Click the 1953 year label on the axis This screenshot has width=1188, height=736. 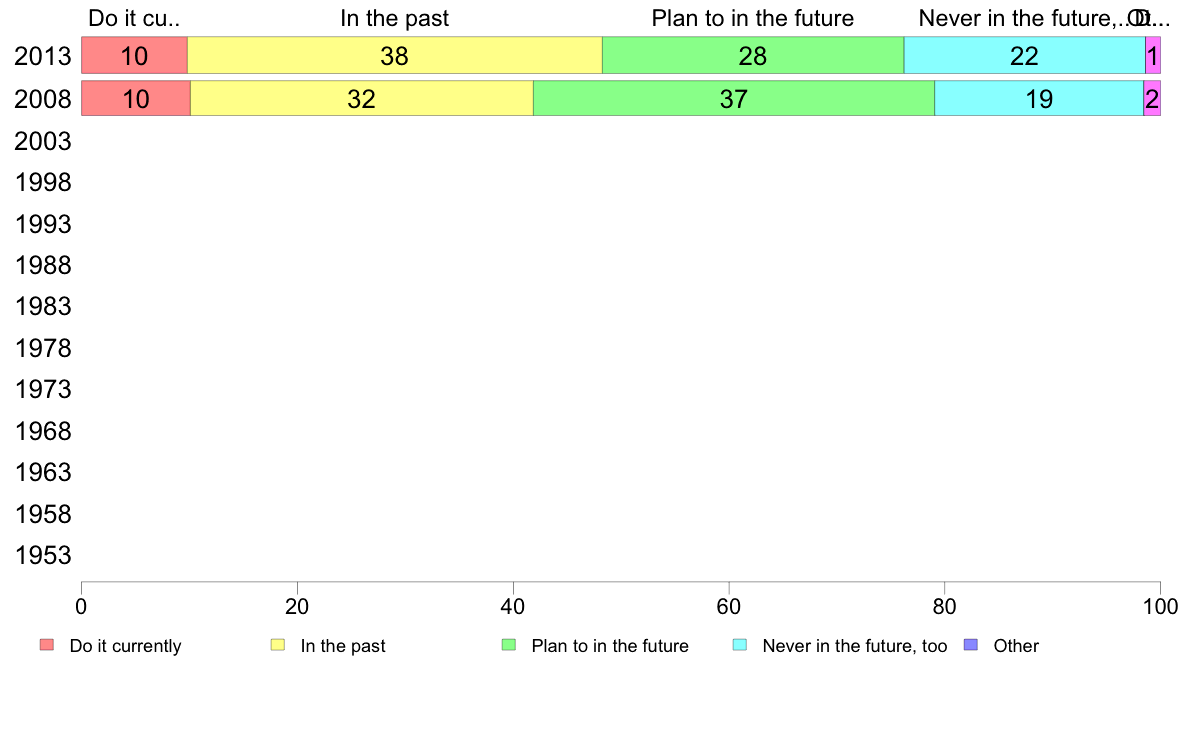point(43,555)
